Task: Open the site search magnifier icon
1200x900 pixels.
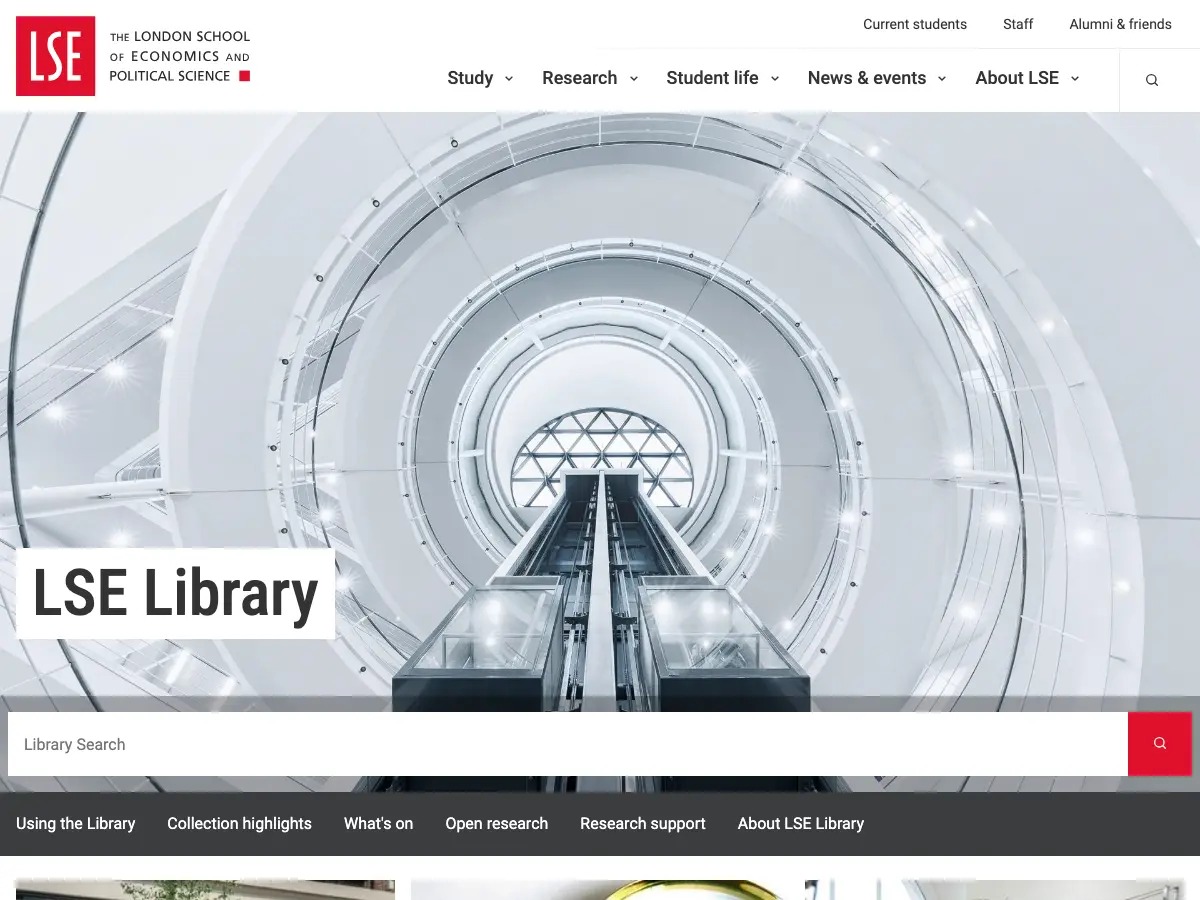Action: coord(1152,80)
